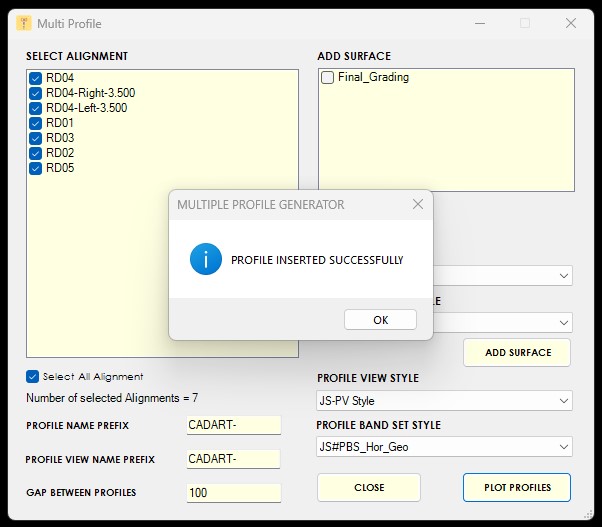This screenshot has height=527, width=602.
Task: Toggle Select All Alignment checkbox
Action: coord(33,377)
